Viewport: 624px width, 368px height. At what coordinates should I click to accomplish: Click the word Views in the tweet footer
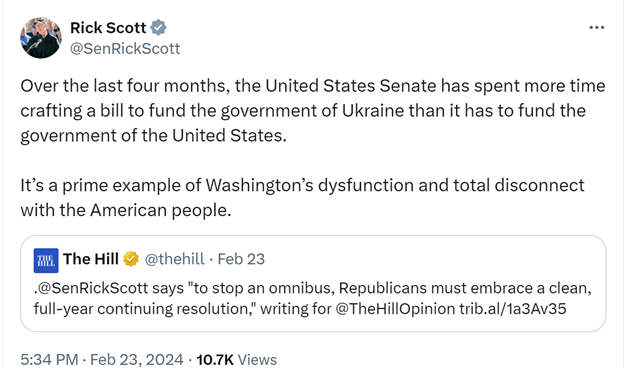257,360
